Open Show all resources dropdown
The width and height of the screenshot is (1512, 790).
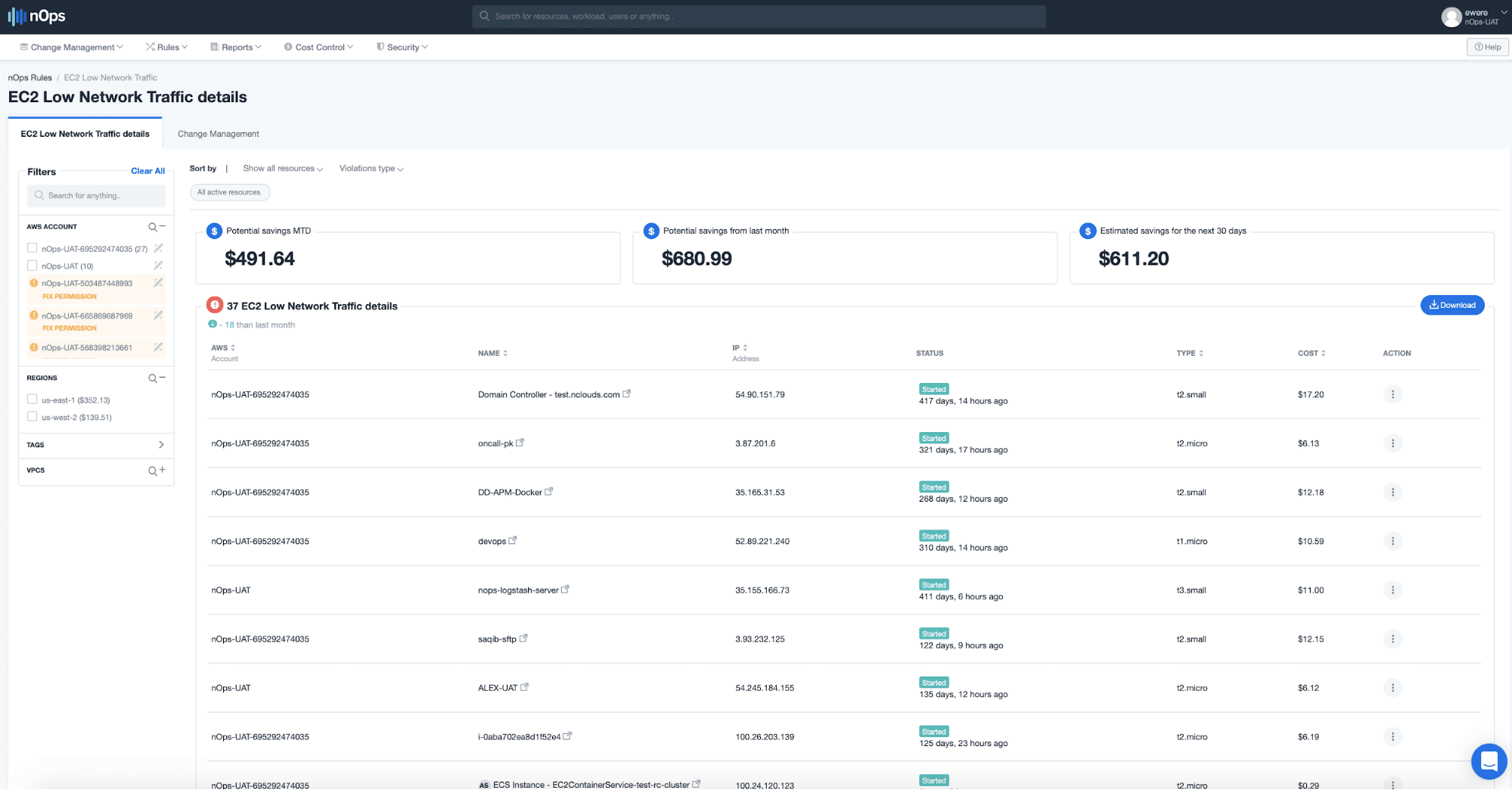(x=283, y=169)
